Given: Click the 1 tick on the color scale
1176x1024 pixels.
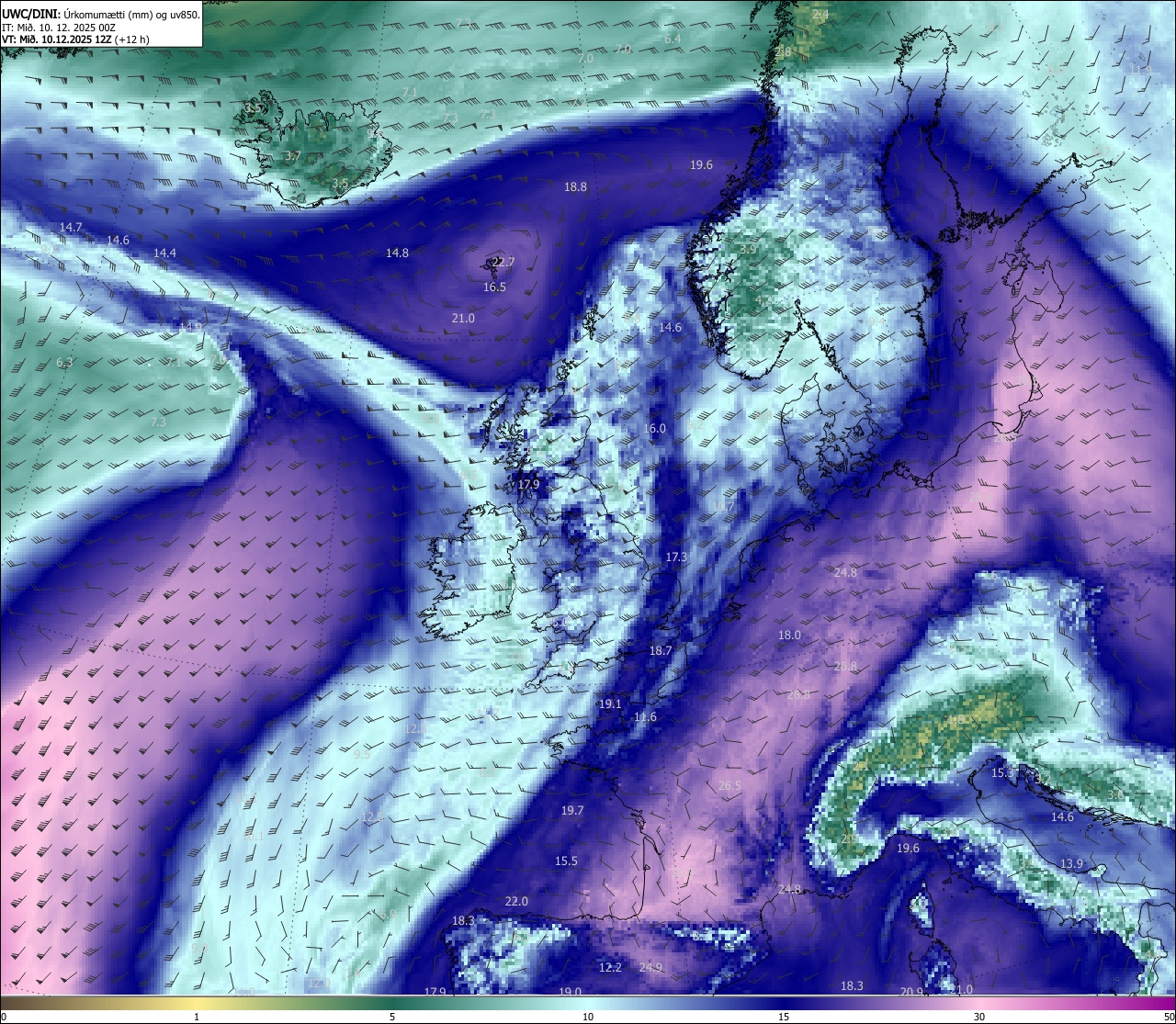Looking at the screenshot, I should tap(197, 1016).
